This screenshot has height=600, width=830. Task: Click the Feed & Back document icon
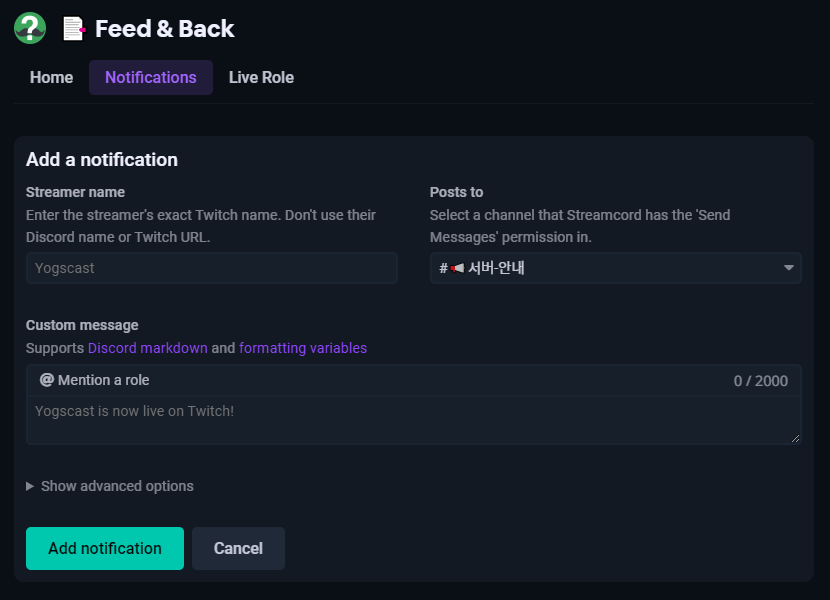tap(73, 28)
